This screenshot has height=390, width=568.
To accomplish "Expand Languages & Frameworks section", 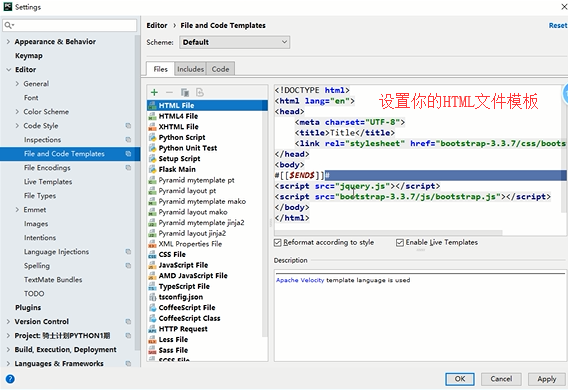I will click(x=8, y=363).
